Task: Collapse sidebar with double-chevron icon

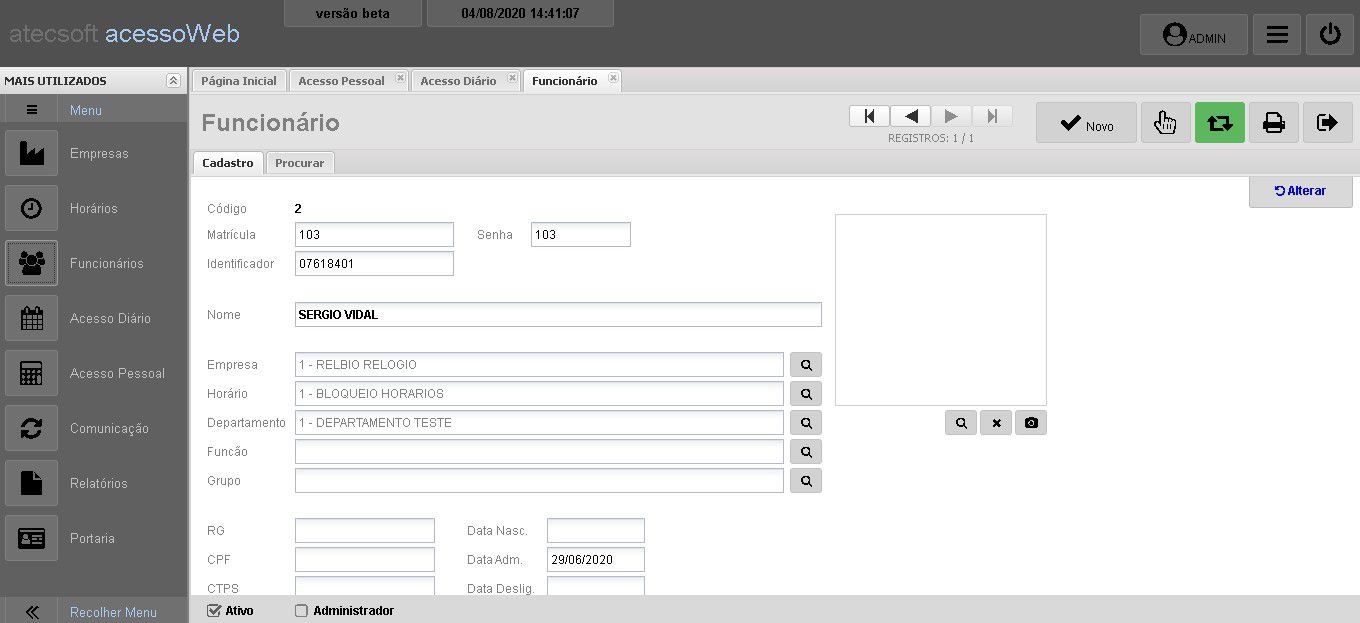Action: 32,612
